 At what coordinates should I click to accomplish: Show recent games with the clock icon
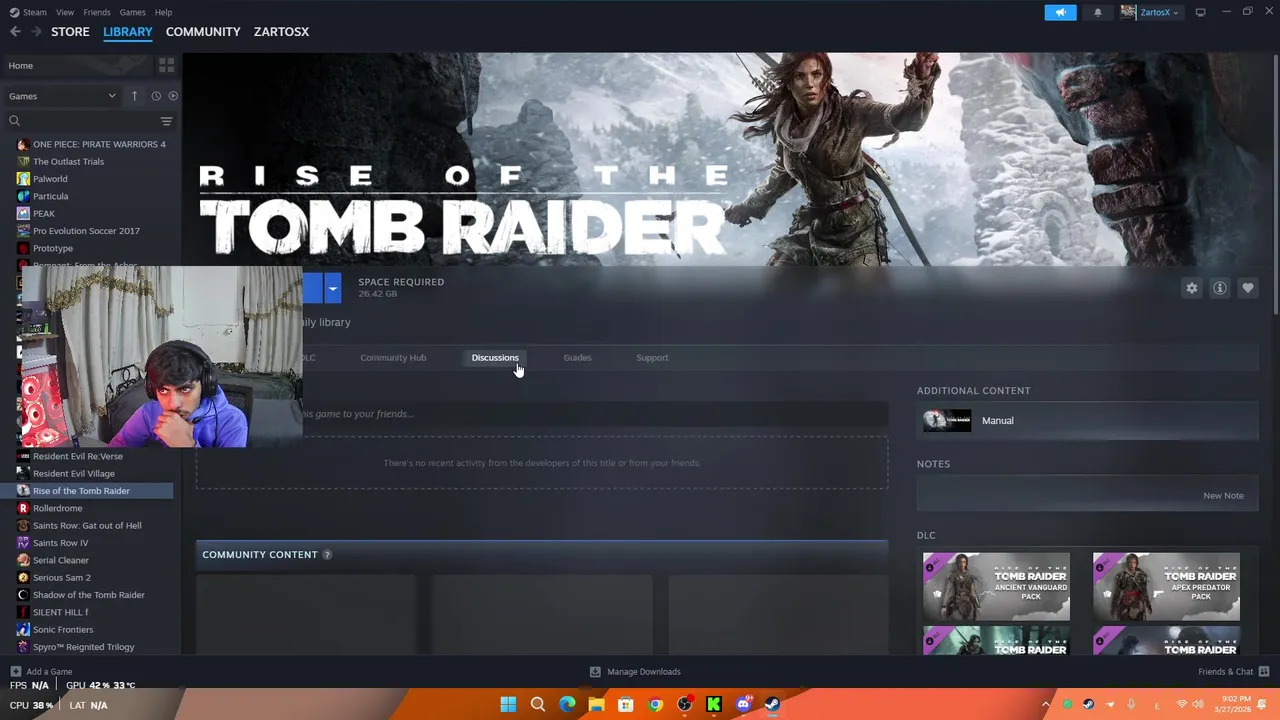coord(156,96)
